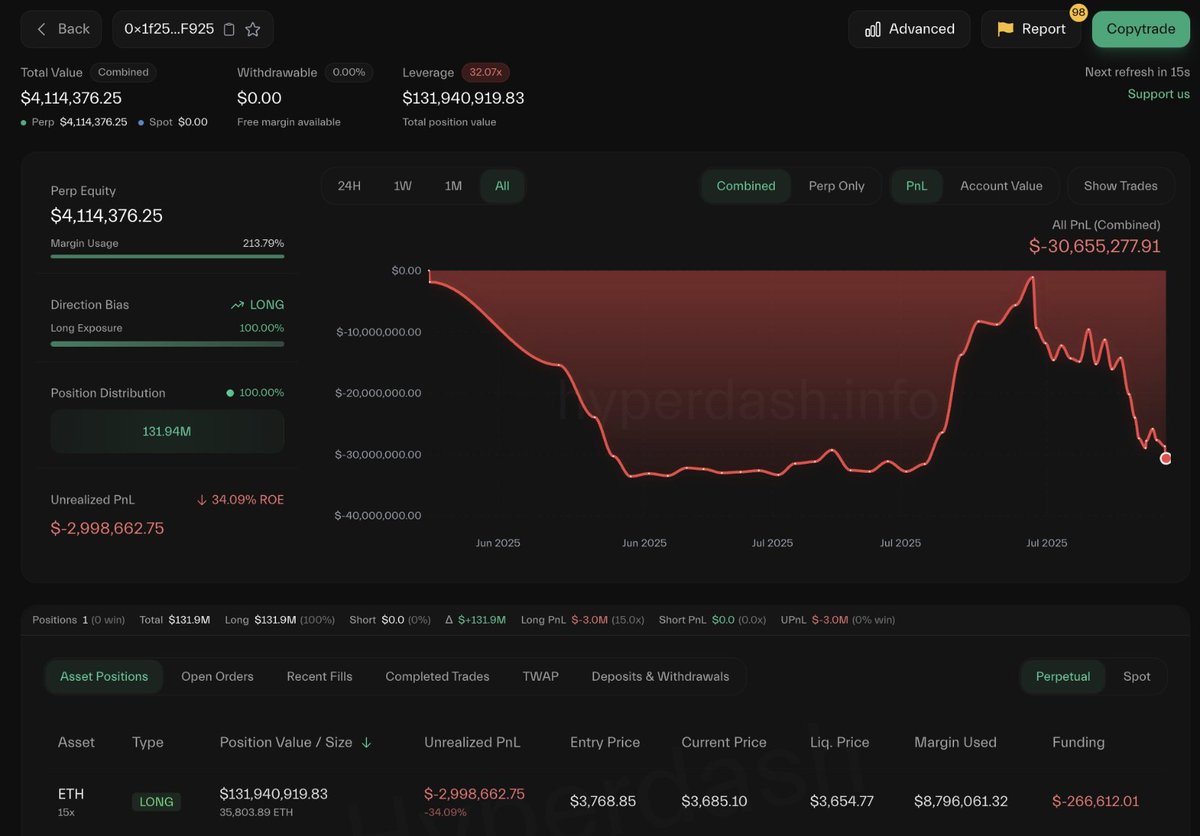Click the Margin Usage progress bar
Image resolution: width=1200 pixels, height=836 pixels.
tap(167, 256)
